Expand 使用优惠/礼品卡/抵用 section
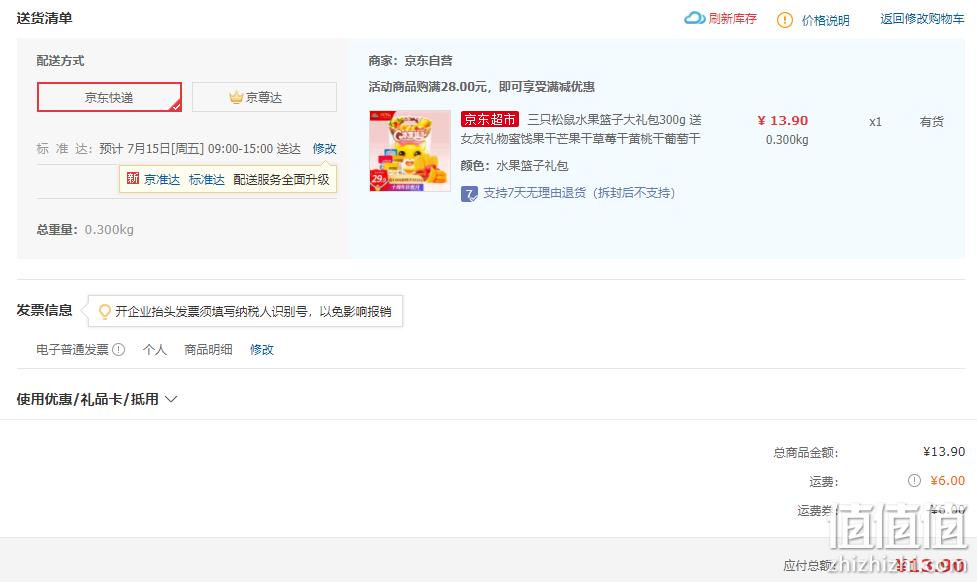Viewport: 977px width, 582px height. [x=97, y=399]
